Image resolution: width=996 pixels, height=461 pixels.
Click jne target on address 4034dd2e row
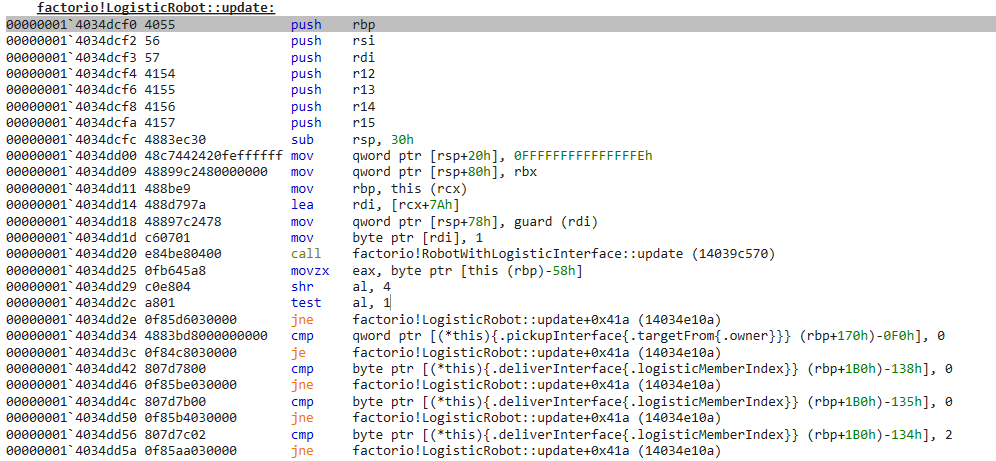point(537,319)
